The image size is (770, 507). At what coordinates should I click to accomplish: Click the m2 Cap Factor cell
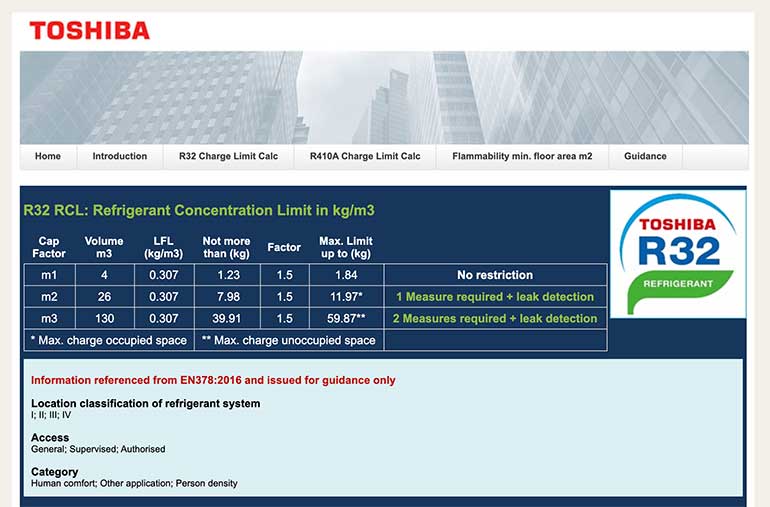point(49,297)
